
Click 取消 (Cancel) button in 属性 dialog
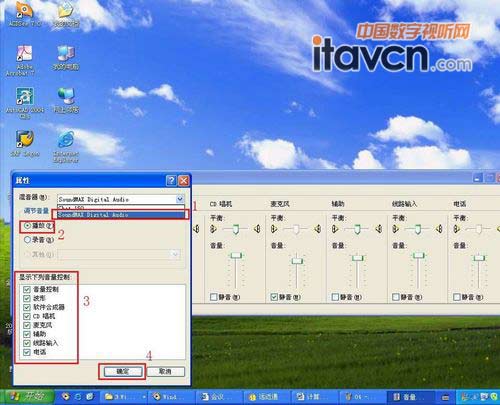click(166, 371)
